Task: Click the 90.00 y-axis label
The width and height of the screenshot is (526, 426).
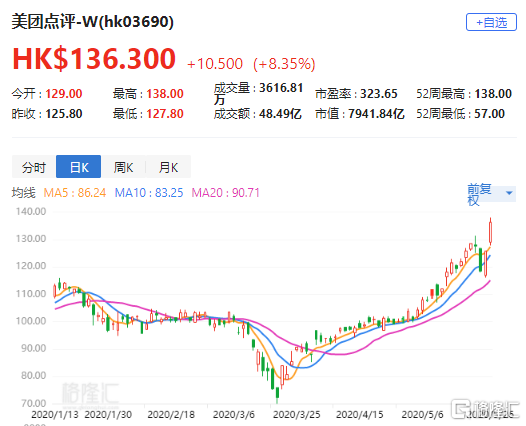Action: coord(34,349)
